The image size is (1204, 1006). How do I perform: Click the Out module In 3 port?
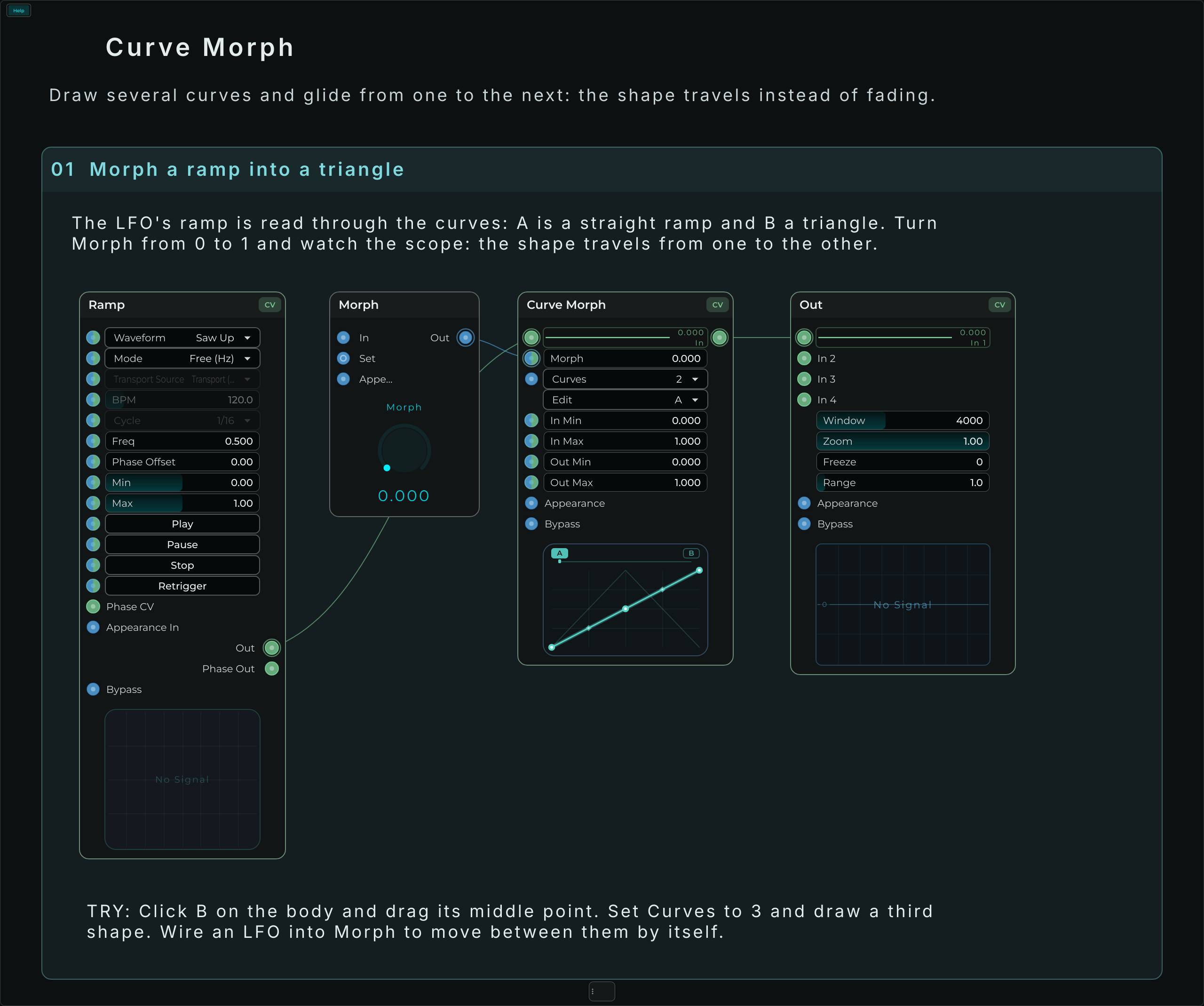tap(804, 379)
